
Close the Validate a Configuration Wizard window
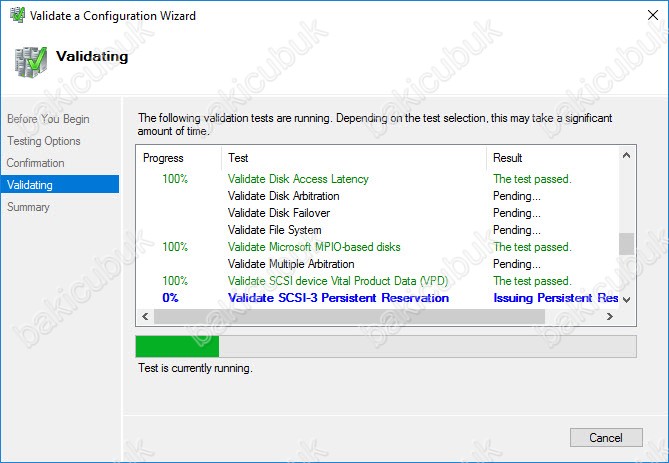[x=645, y=16]
